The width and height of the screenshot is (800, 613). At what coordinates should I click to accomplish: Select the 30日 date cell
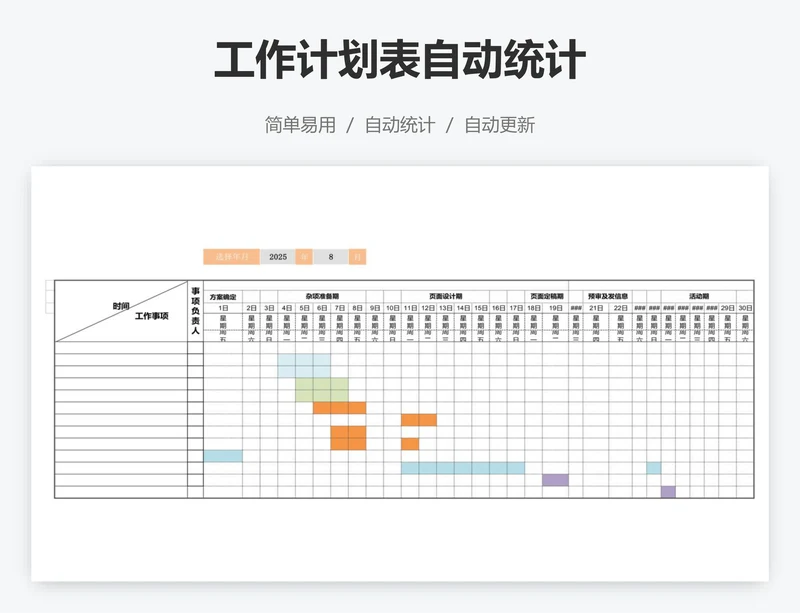point(745,308)
